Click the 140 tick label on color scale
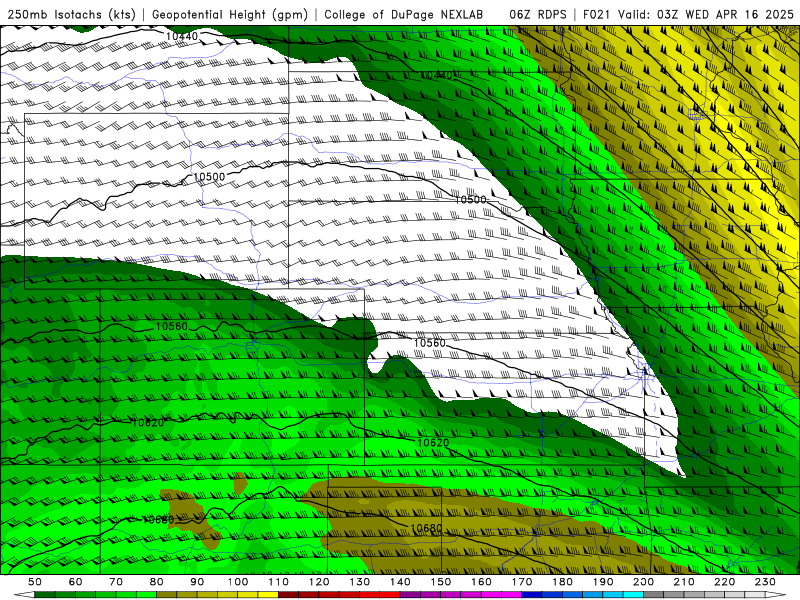The width and height of the screenshot is (800, 600). pyautogui.click(x=400, y=582)
